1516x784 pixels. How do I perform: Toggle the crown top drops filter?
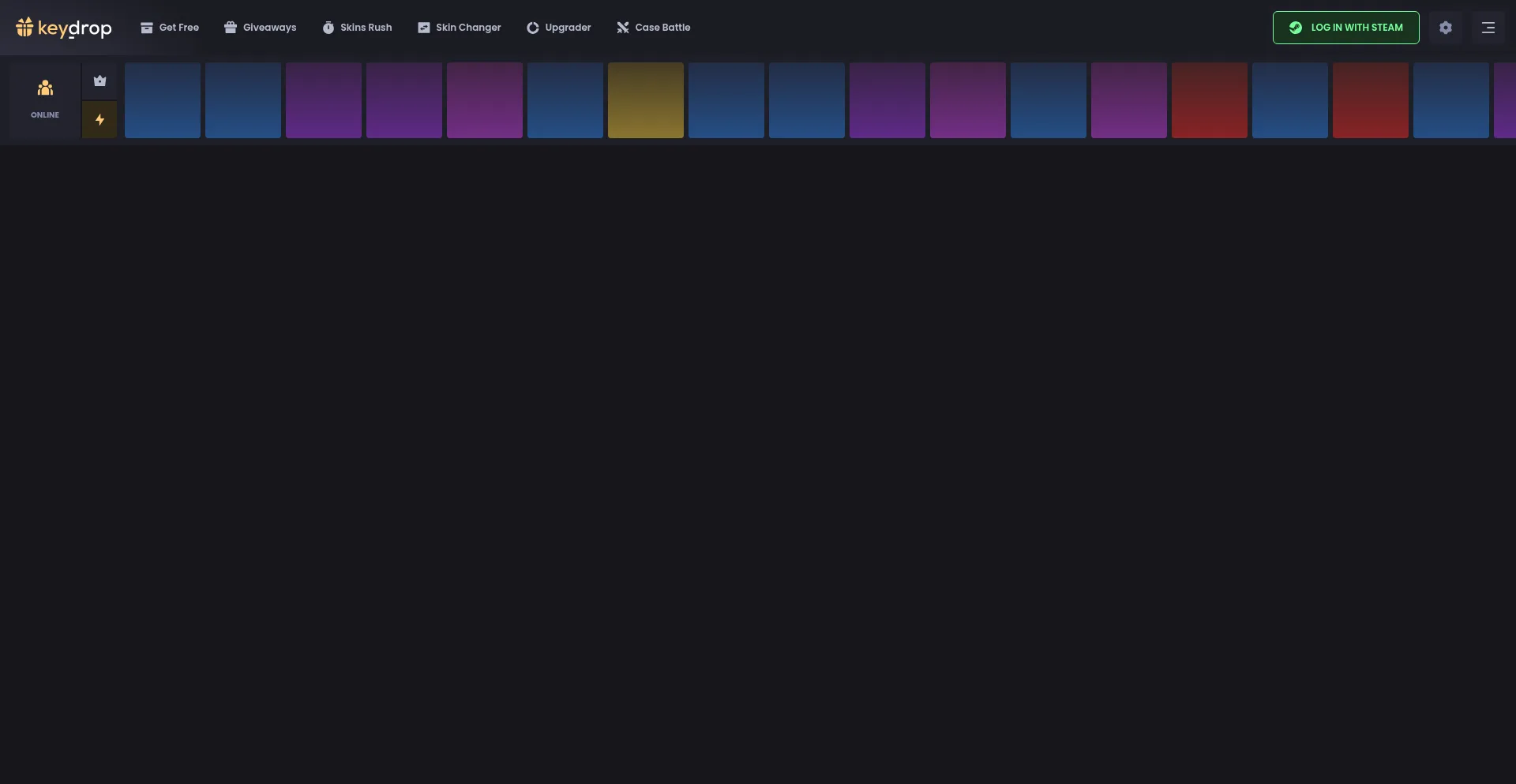tap(99, 81)
